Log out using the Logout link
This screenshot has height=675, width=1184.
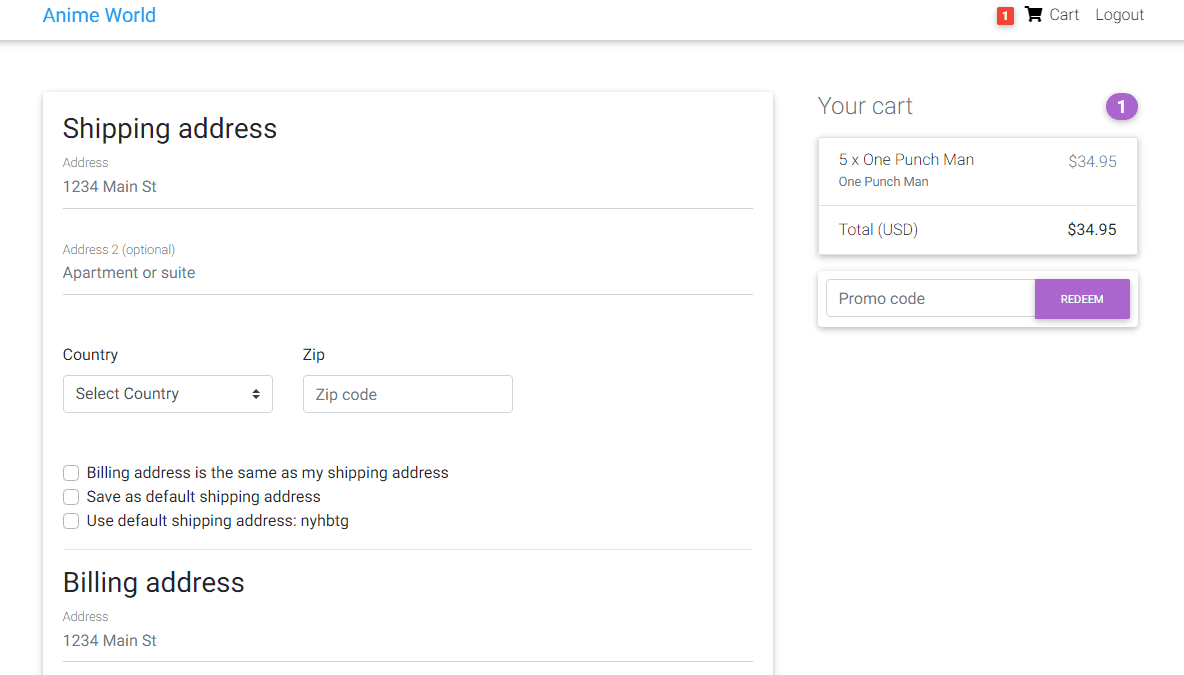pos(1119,15)
